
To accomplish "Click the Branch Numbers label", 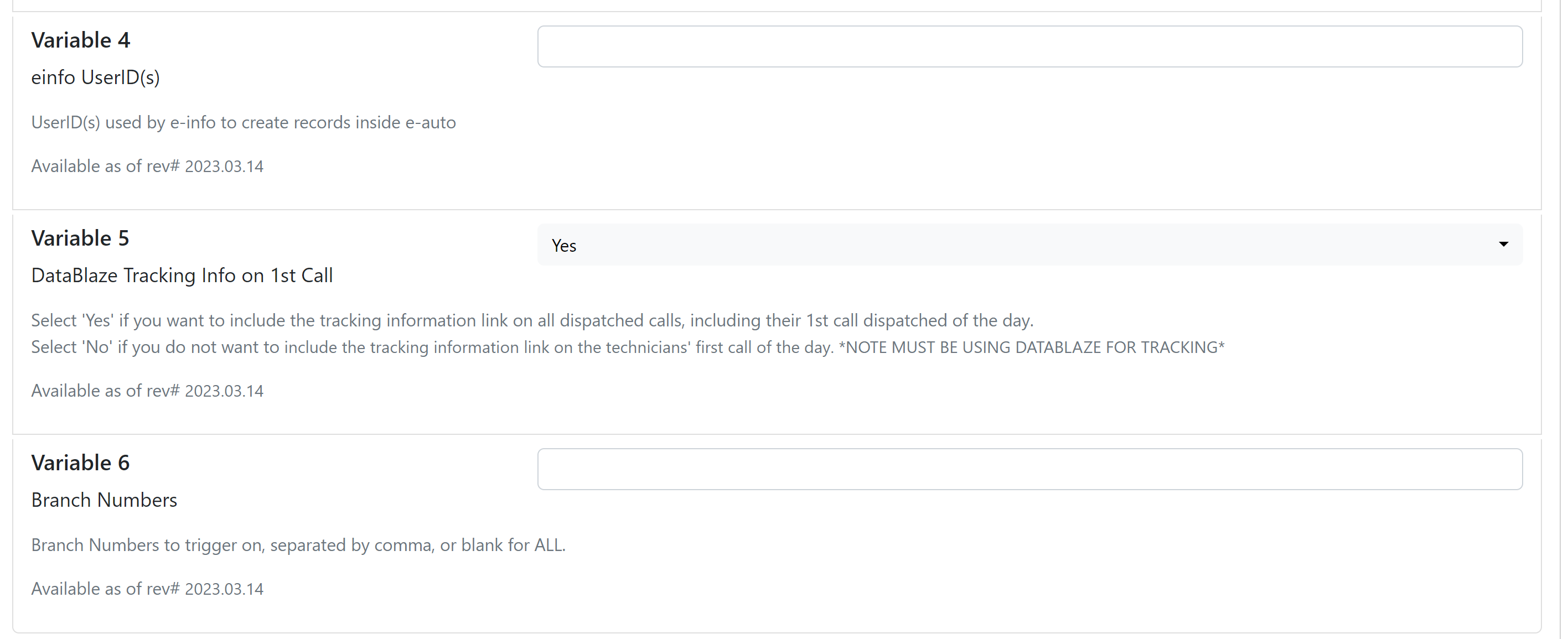I will 104,500.
